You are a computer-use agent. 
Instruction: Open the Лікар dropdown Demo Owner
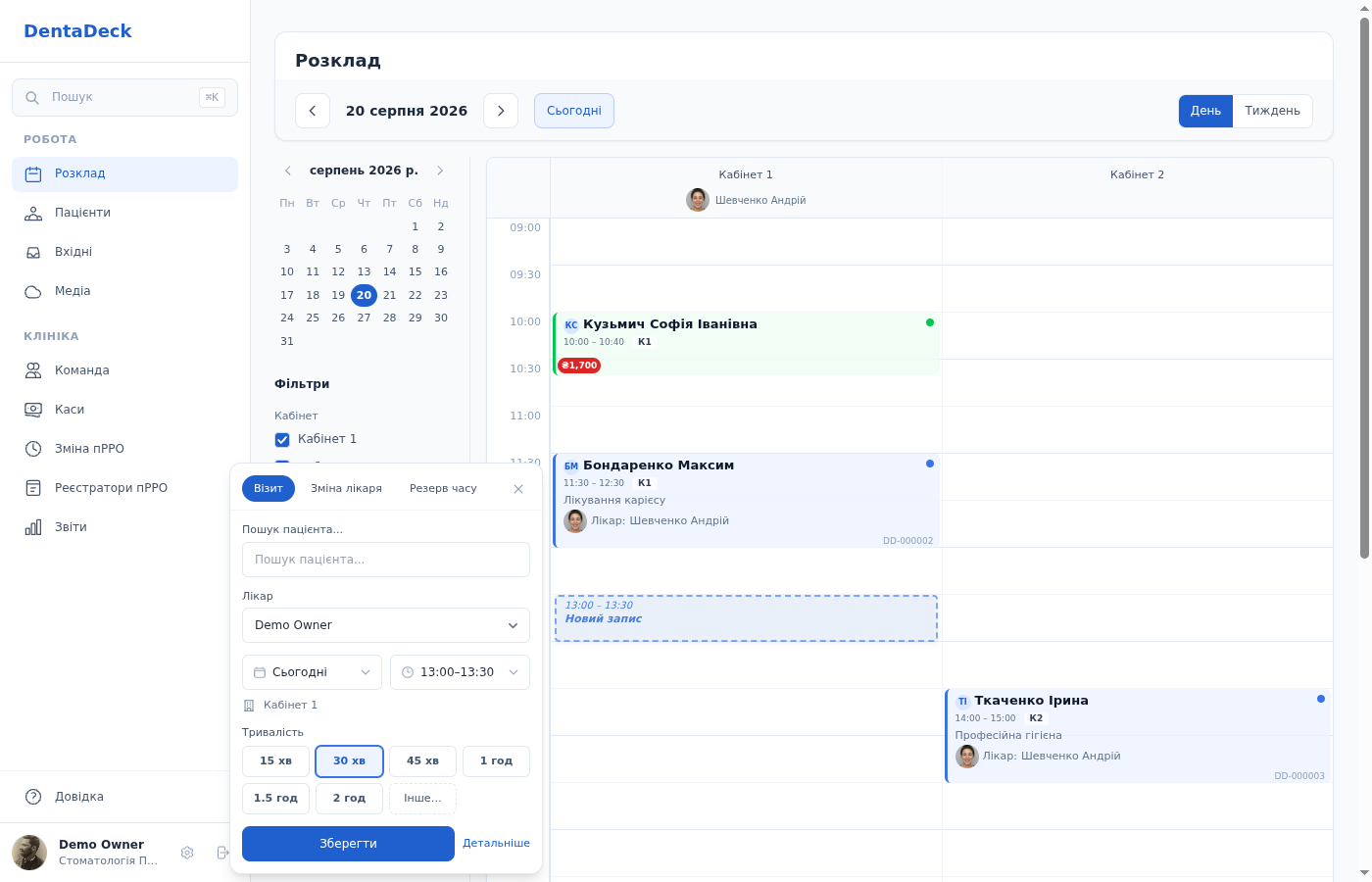(386, 625)
